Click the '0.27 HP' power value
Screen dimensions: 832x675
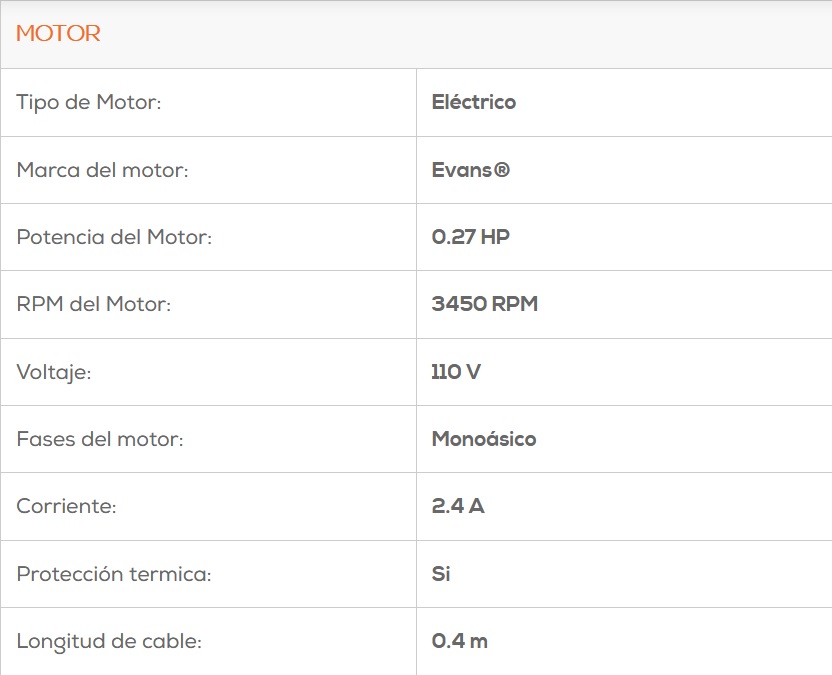coord(471,238)
